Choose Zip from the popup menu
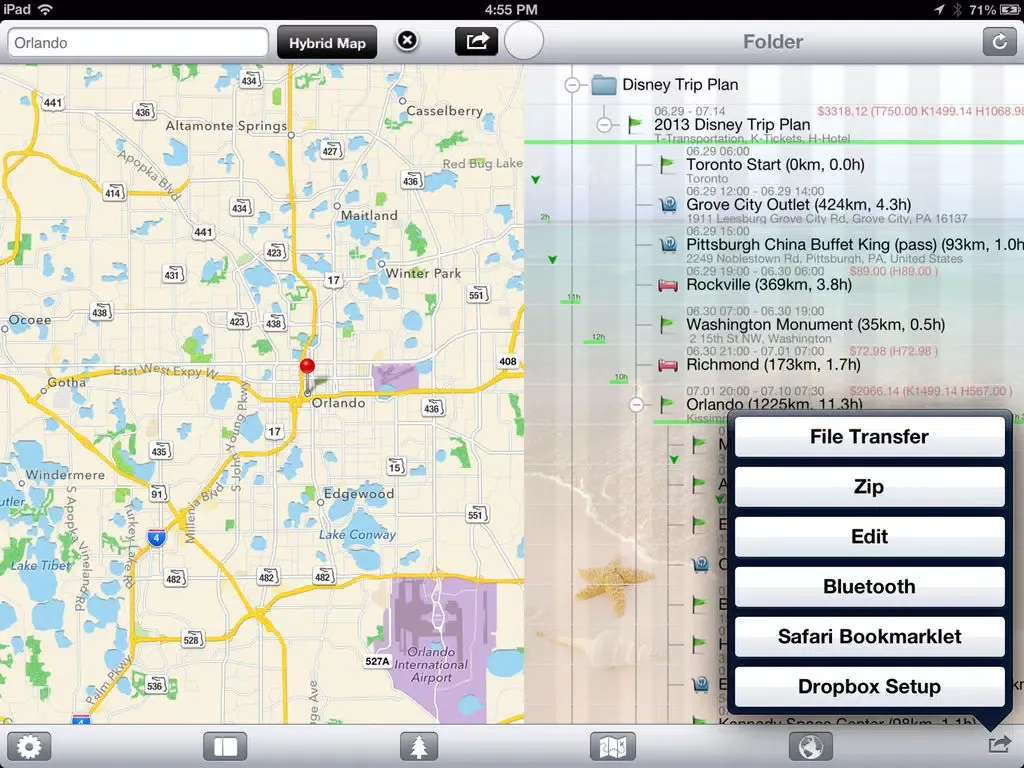 coord(869,487)
